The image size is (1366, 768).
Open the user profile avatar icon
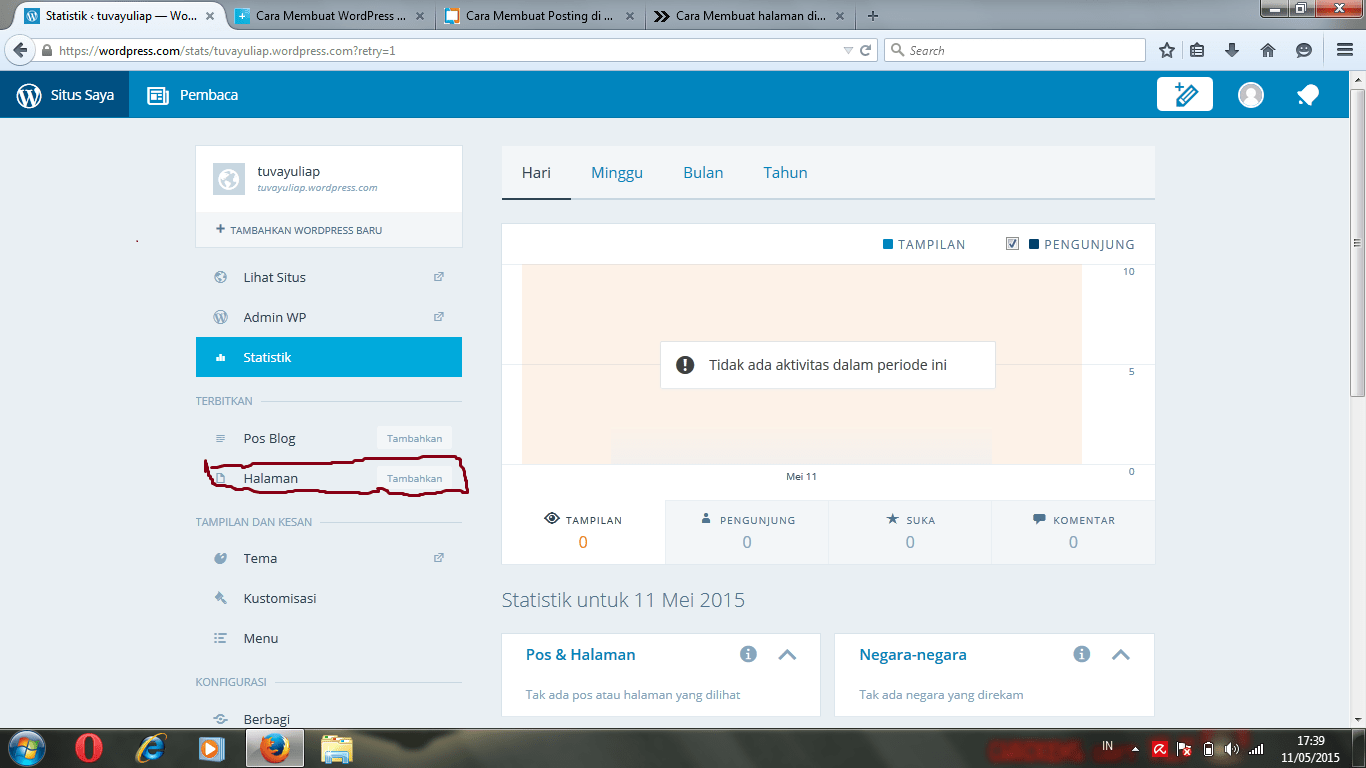1251,95
